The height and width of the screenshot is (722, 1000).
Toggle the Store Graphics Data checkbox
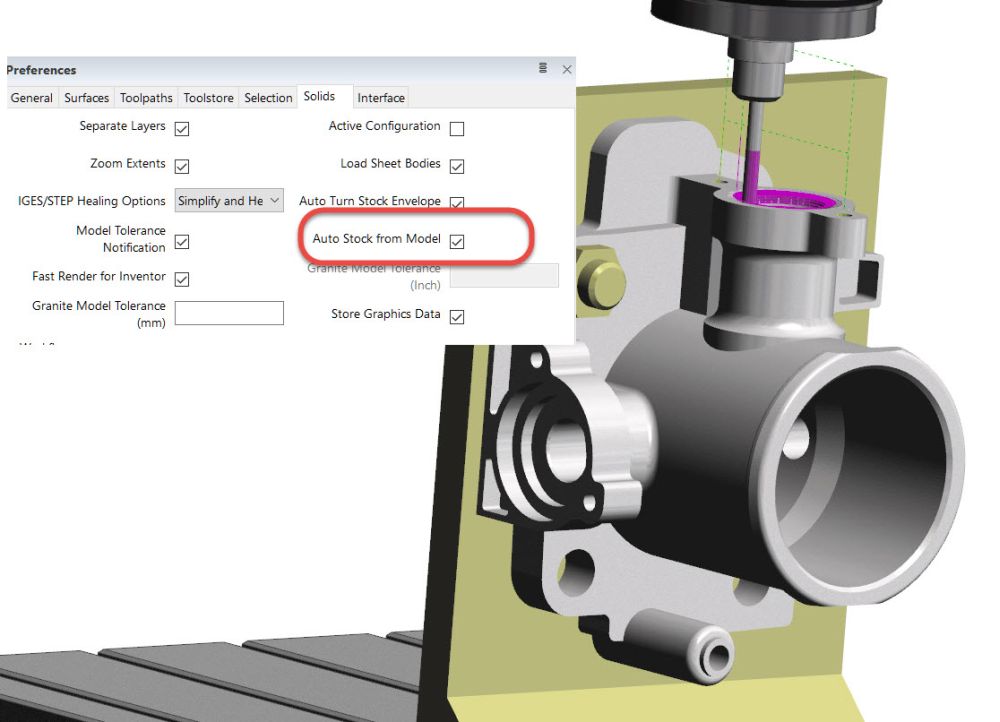[x=457, y=317]
